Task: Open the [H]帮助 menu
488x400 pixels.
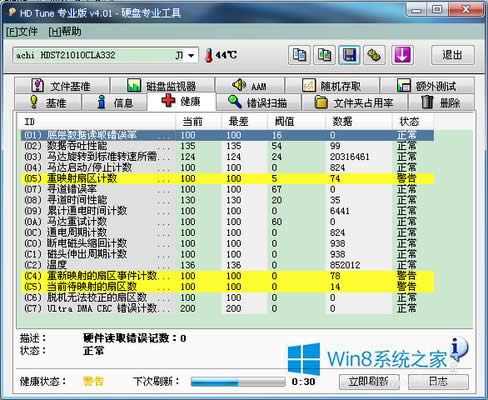Action: [x=65, y=32]
